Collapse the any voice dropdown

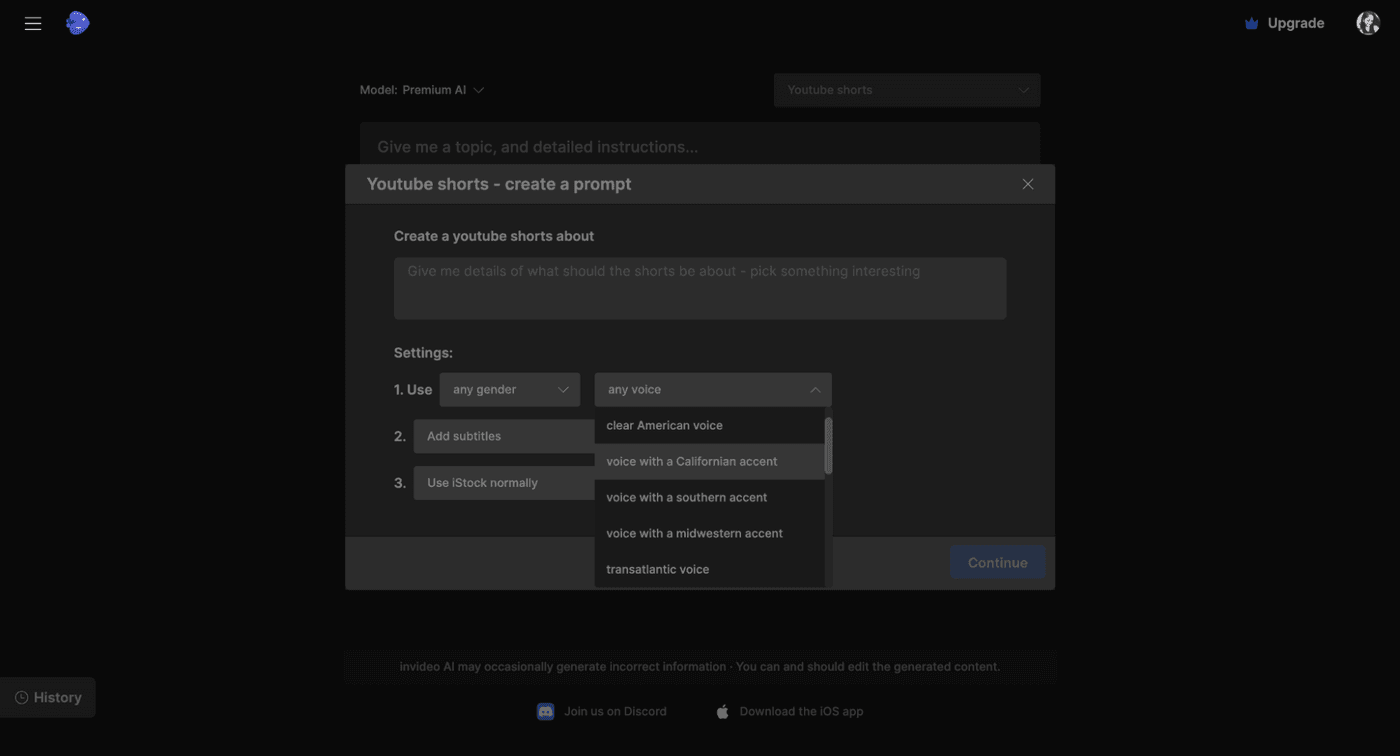713,389
